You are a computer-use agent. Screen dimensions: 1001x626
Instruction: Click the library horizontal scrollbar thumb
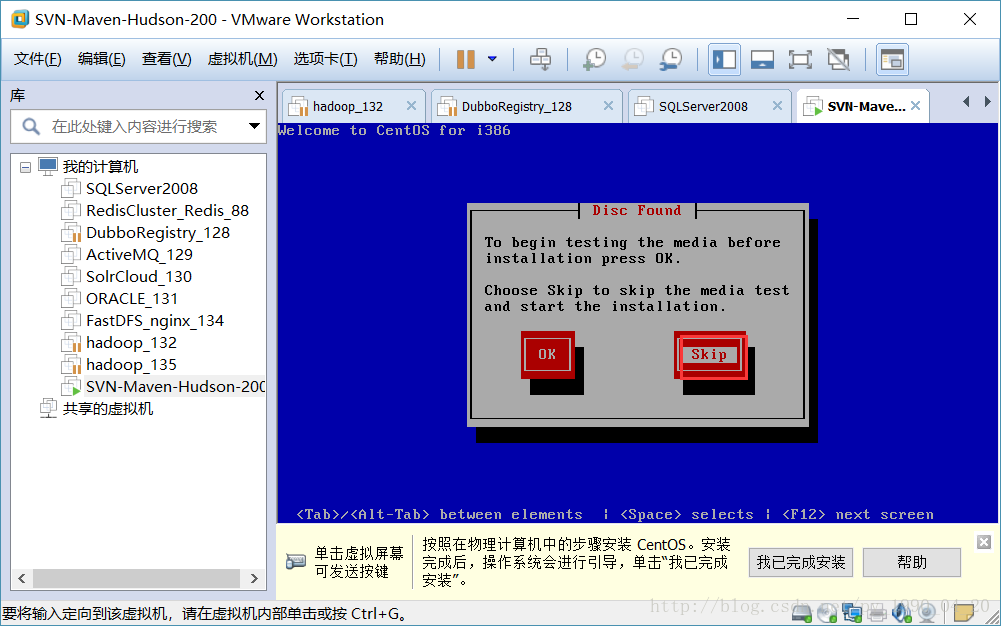click(x=137, y=579)
